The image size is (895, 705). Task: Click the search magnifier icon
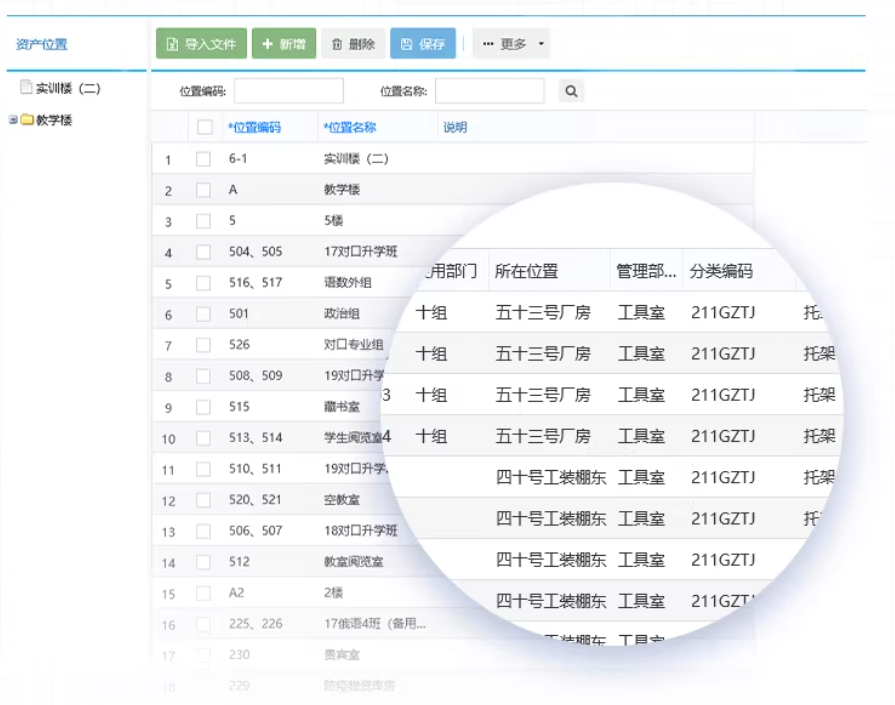571,91
